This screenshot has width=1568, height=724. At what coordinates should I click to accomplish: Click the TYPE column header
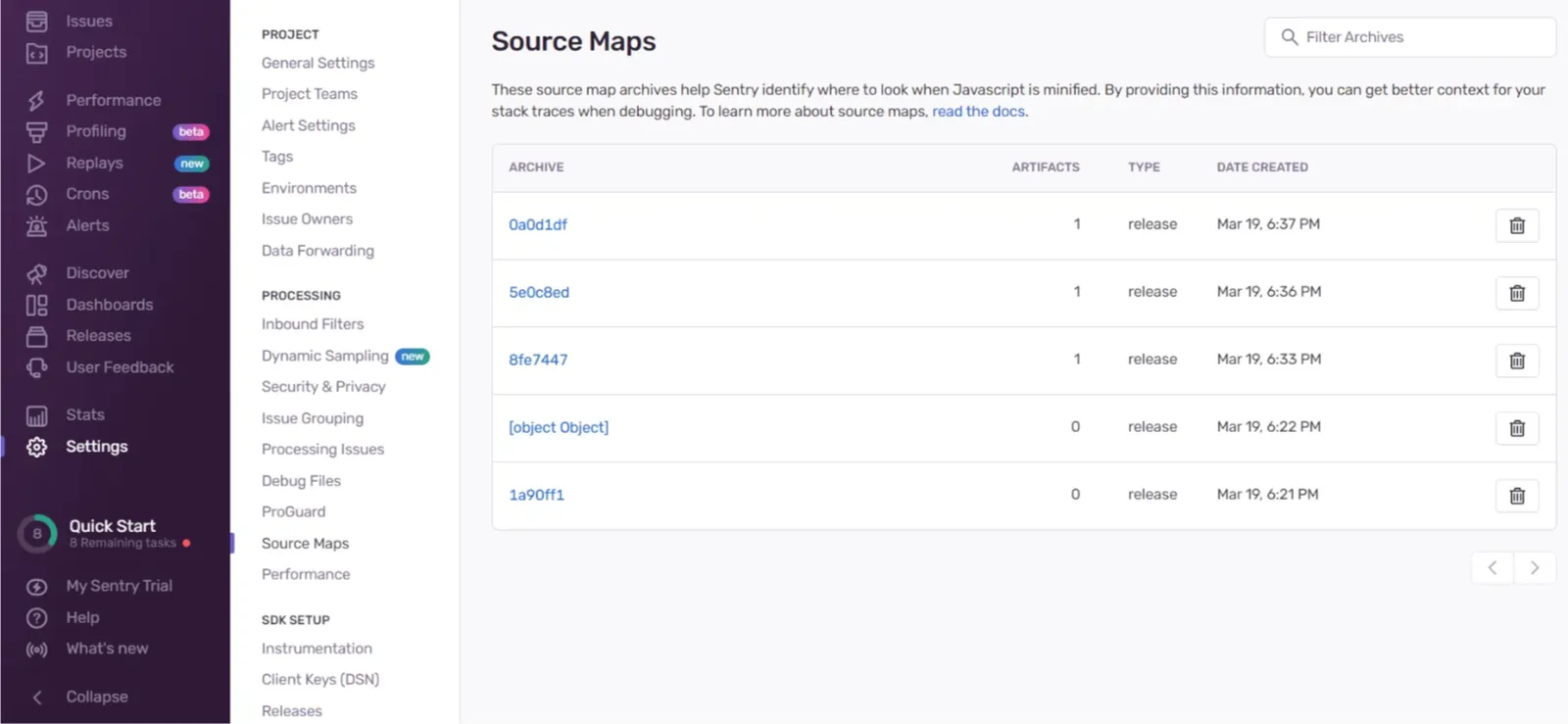click(1144, 168)
